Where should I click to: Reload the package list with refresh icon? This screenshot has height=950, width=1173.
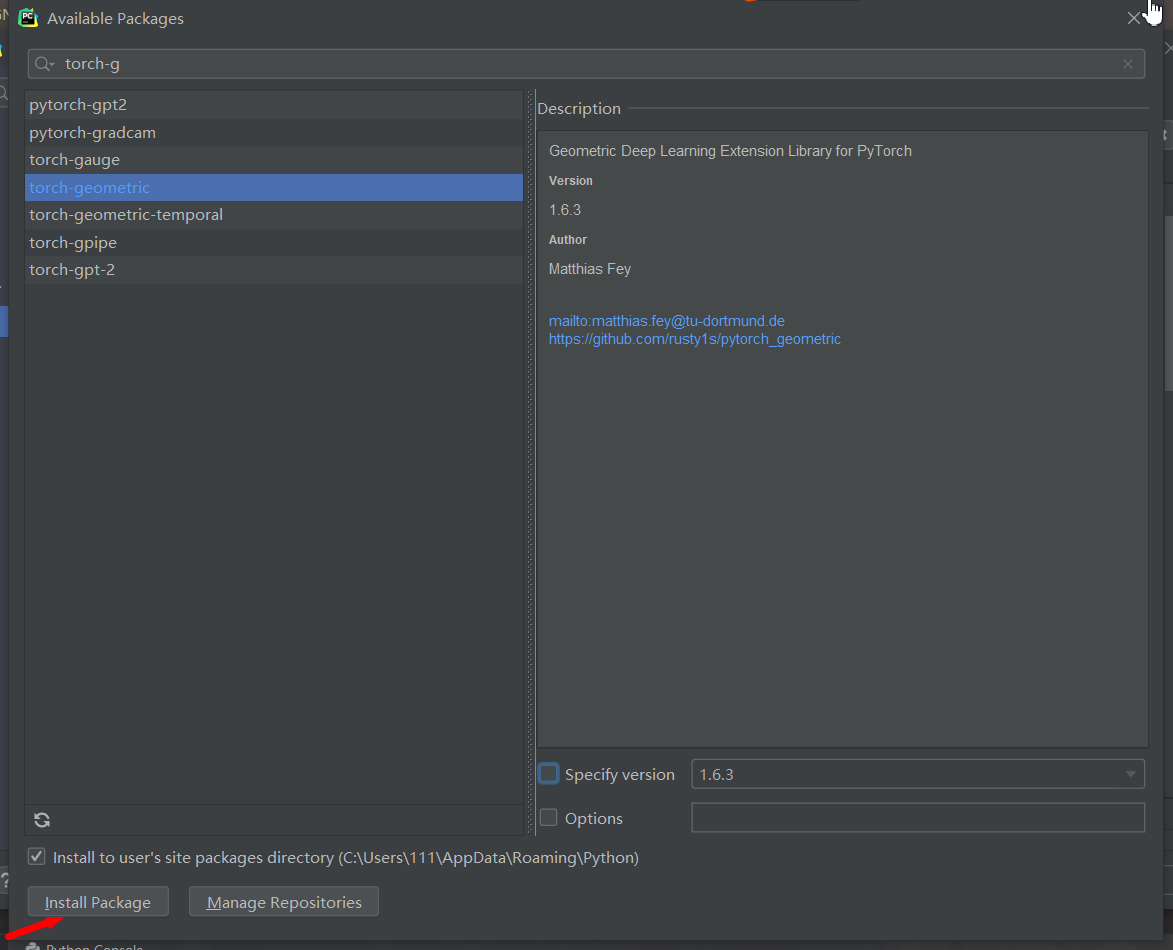pyautogui.click(x=42, y=820)
